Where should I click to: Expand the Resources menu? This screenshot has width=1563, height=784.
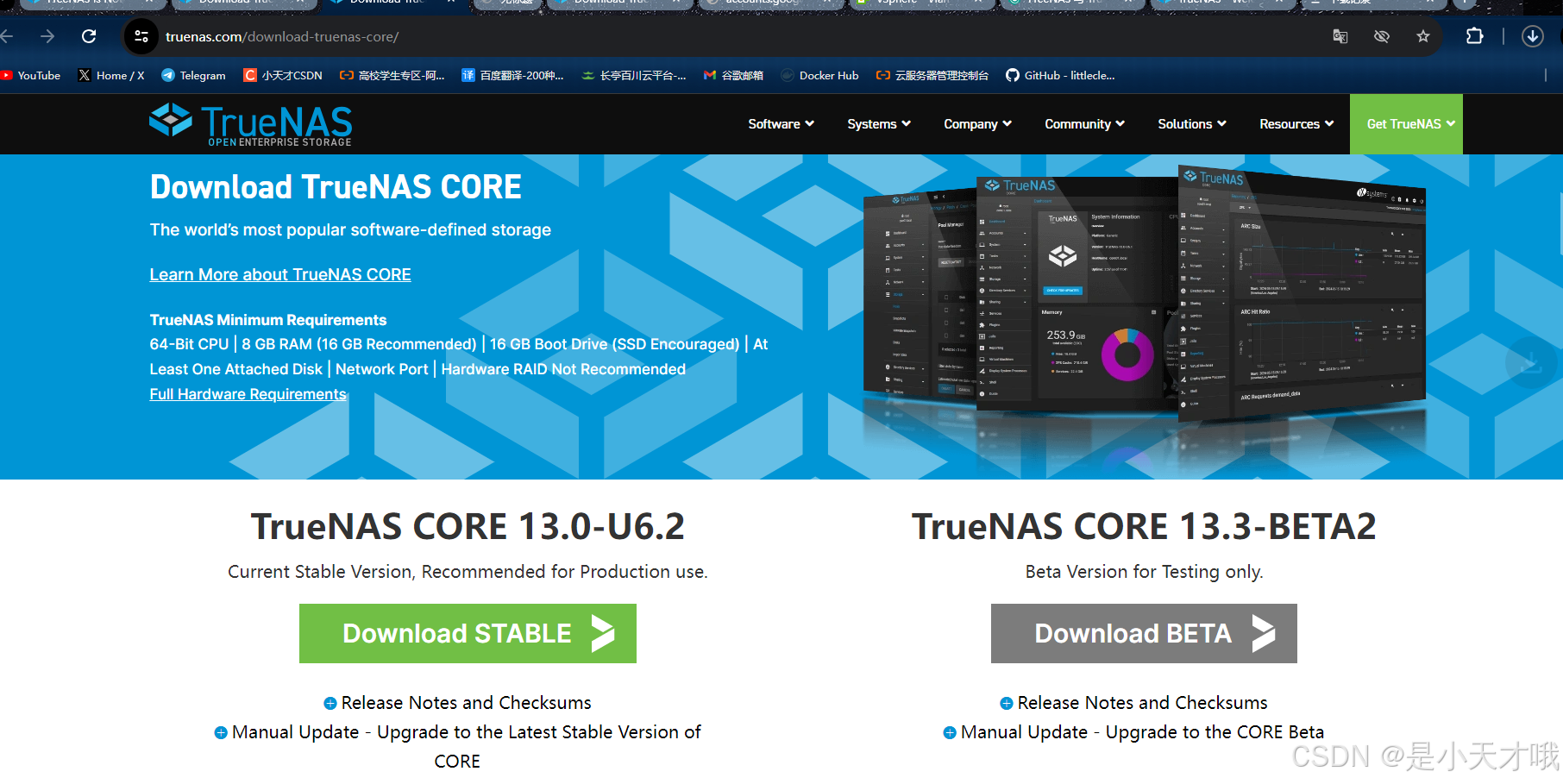point(1296,124)
